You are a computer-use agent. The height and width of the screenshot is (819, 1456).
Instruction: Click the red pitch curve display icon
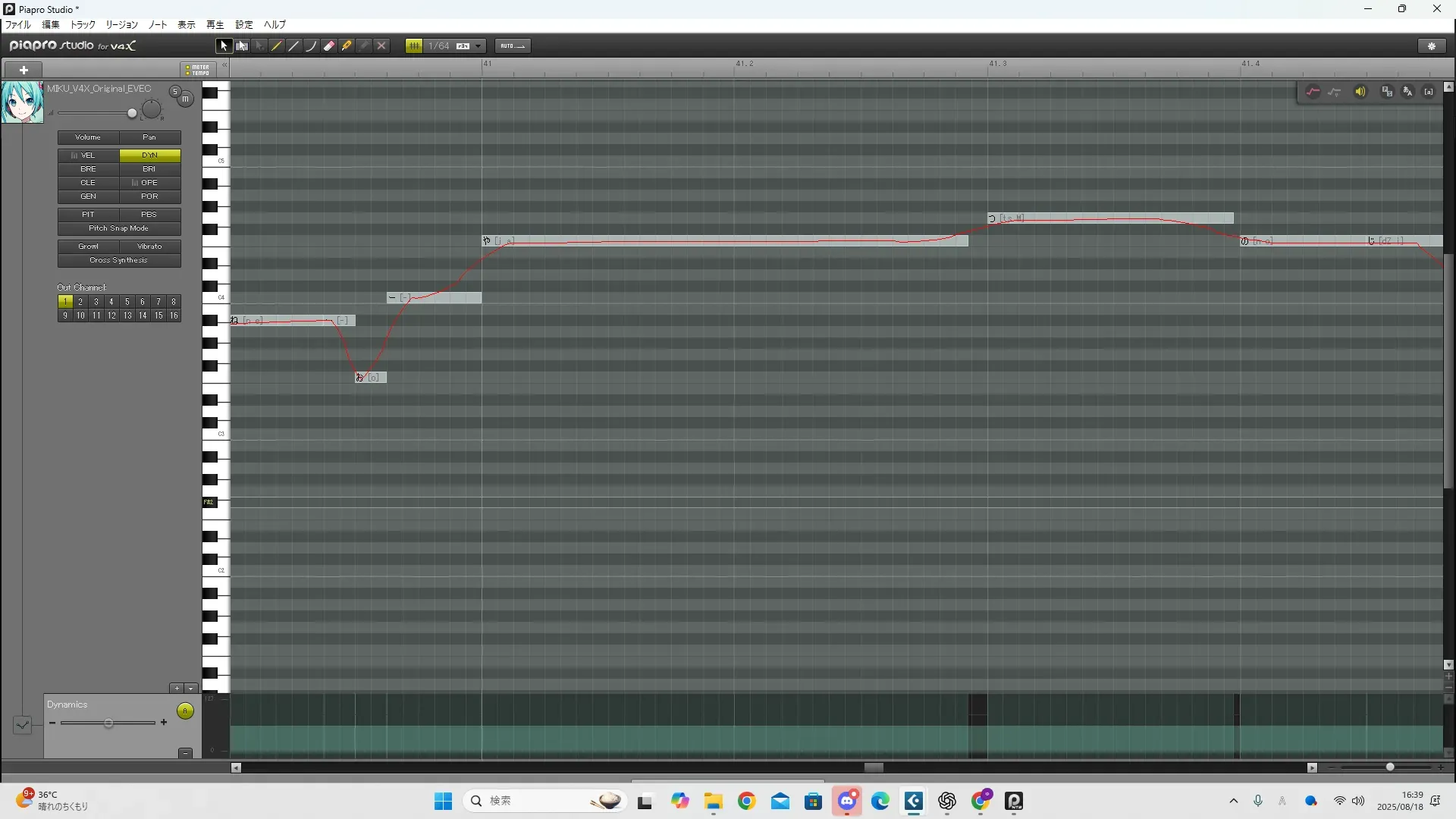(1313, 92)
